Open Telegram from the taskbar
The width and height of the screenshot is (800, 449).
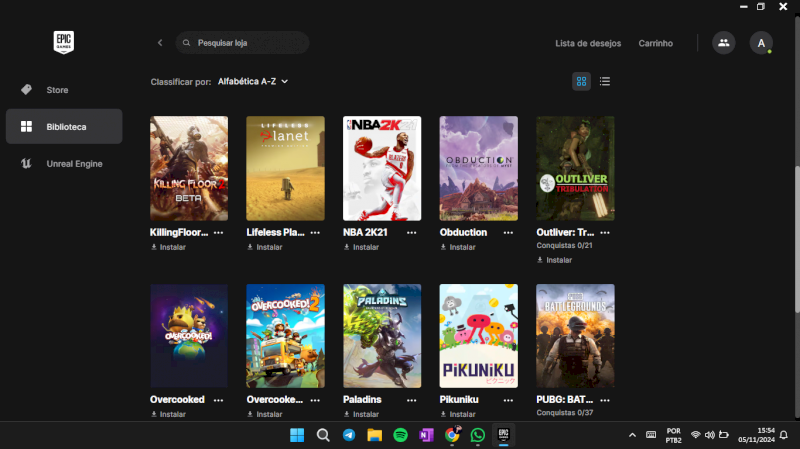tap(349, 435)
